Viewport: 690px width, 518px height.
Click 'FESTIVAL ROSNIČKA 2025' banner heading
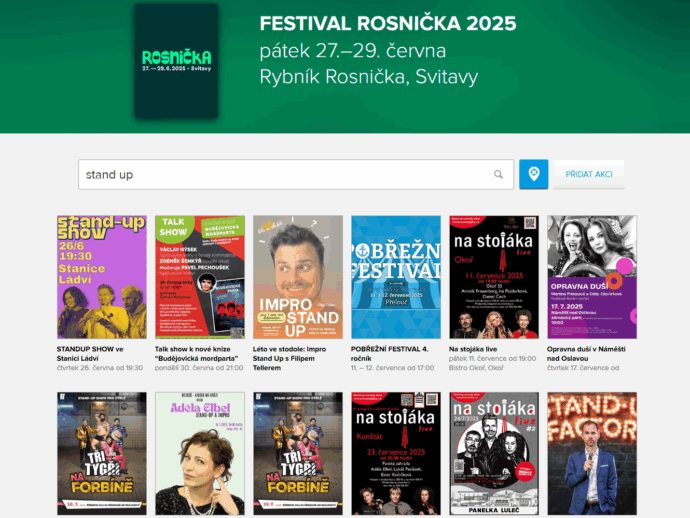click(x=388, y=23)
